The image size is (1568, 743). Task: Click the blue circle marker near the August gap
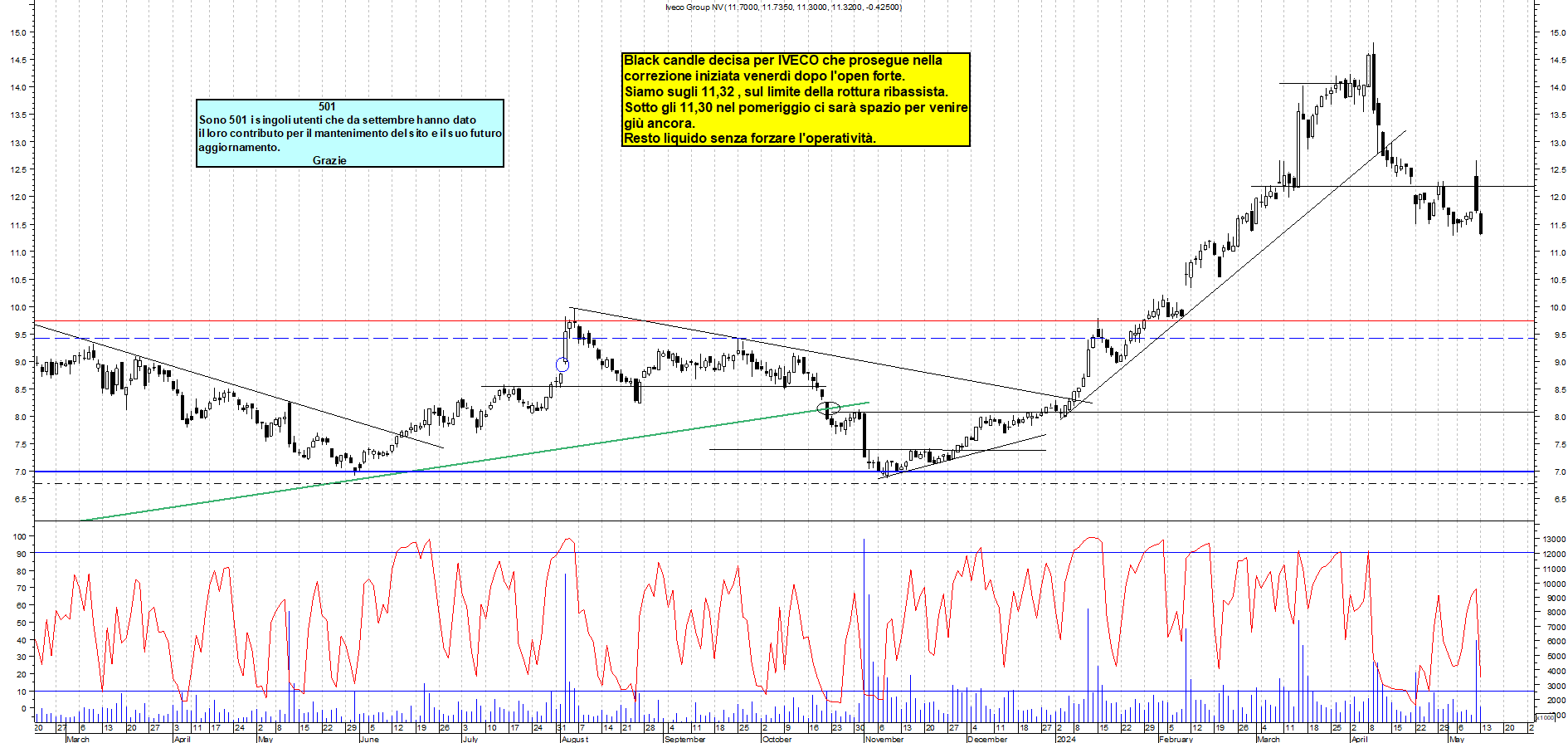pos(562,364)
